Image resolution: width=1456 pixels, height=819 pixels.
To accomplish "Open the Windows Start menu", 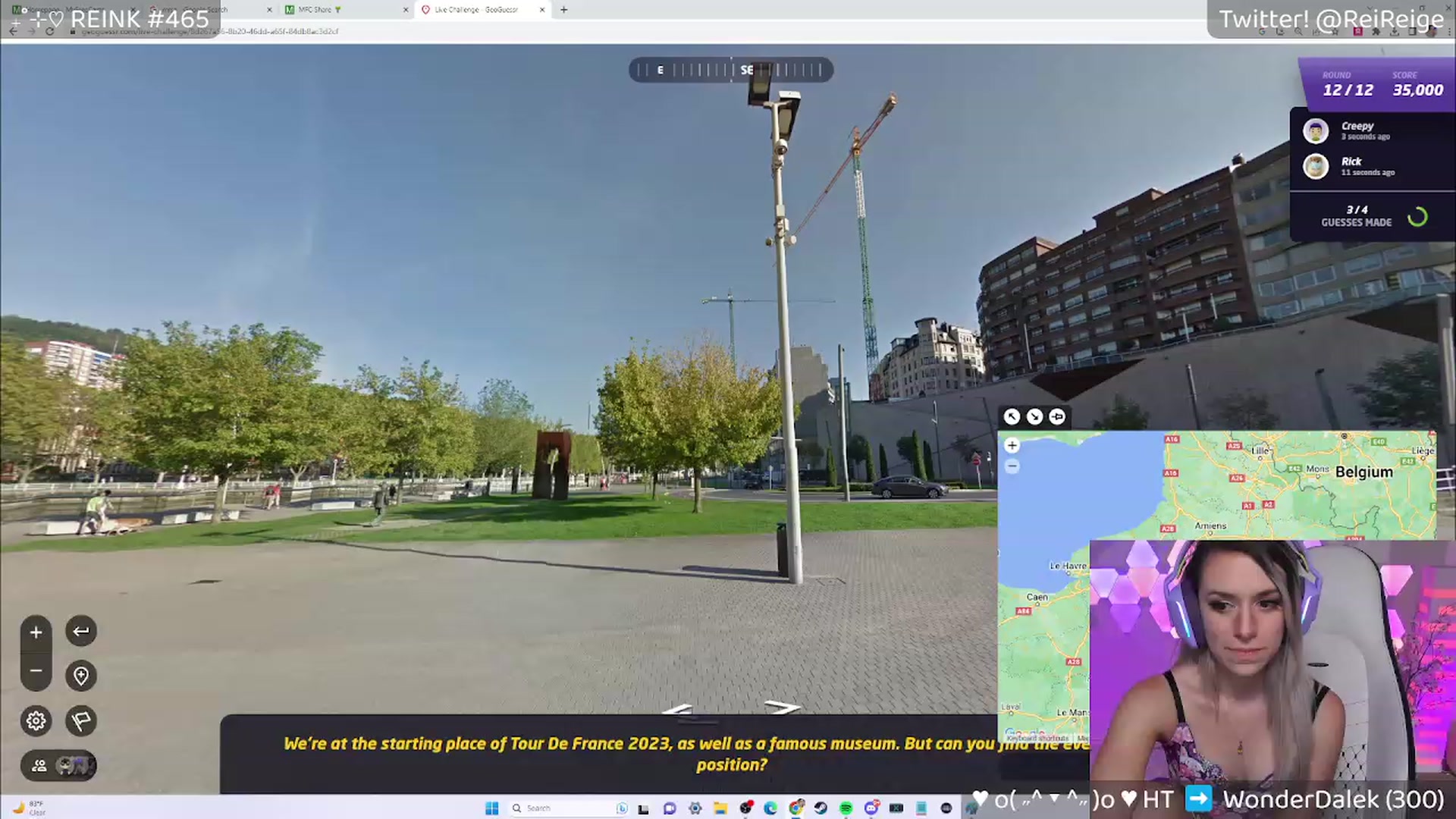I will point(491,808).
